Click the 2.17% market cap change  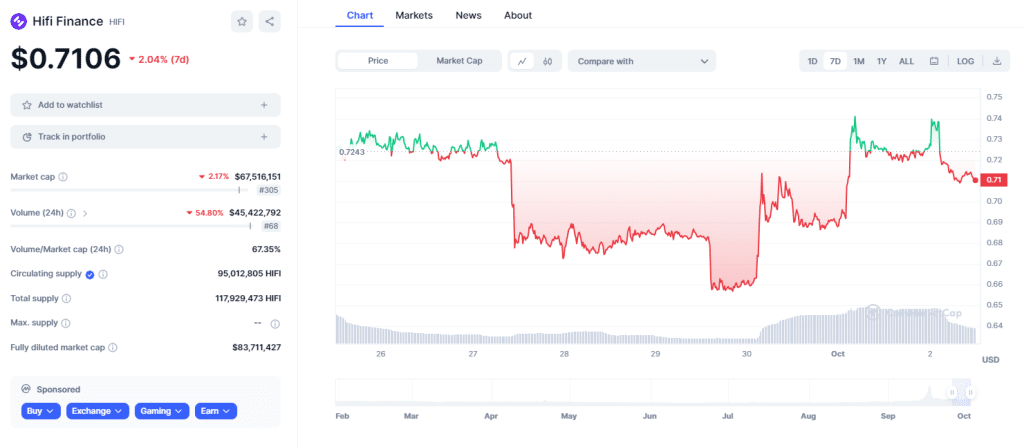tap(214, 176)
